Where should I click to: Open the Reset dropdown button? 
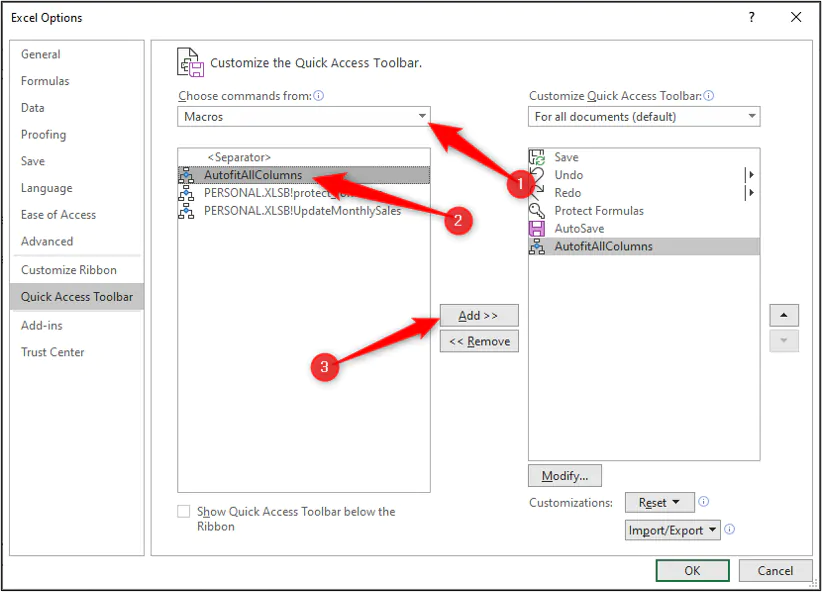click(x=659, y=502)
